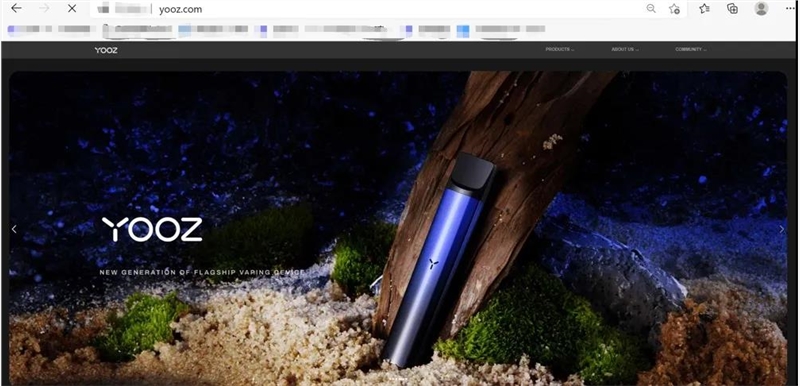Click the flagship vaping device tagline text
The height and width of the screenshot is (386, 800).
click(x=202, y=272)
